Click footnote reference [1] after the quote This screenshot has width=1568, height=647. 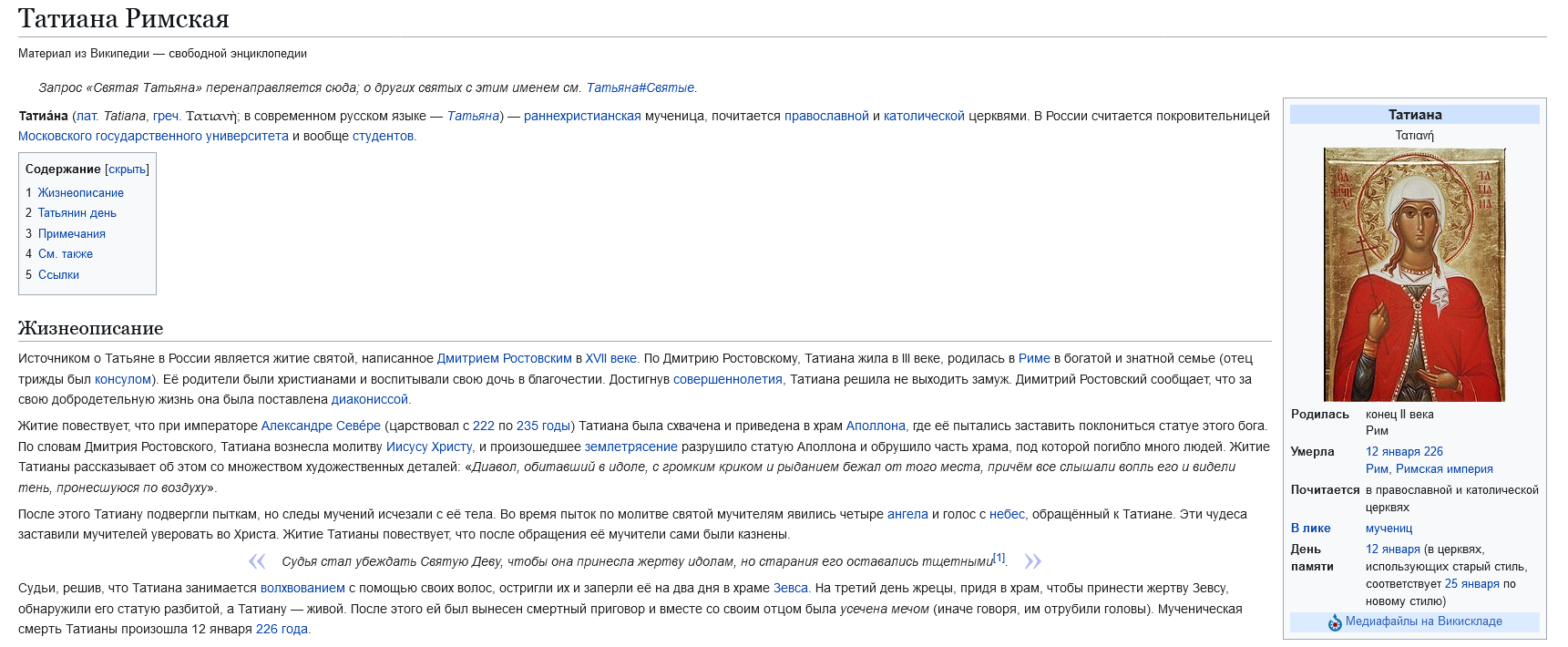(x=999, y=558)
